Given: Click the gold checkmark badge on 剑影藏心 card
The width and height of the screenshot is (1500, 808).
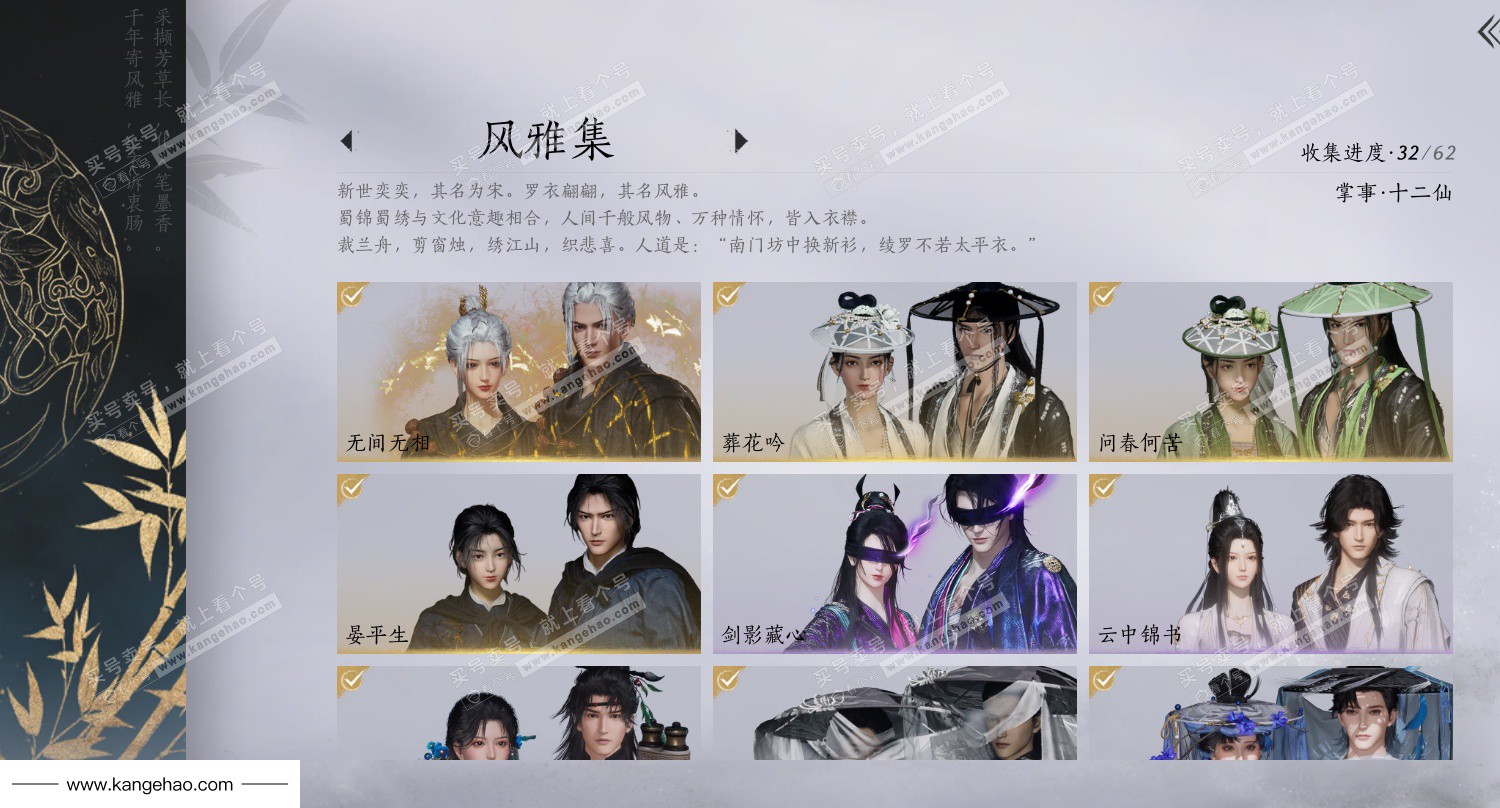Looking at the screenshot, I should coord(728,487).
